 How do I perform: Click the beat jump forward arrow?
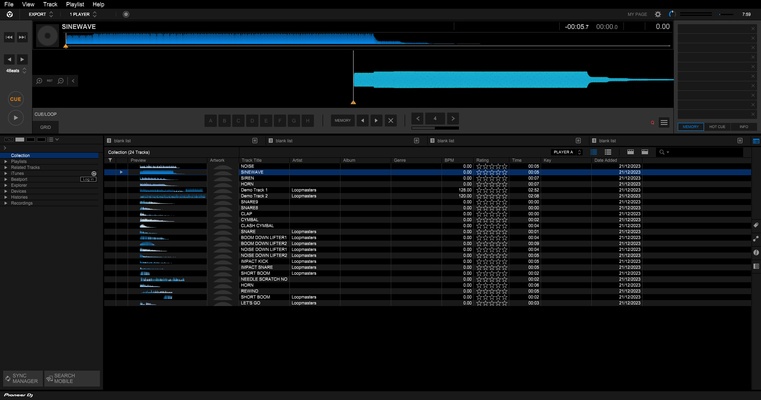pos(22,59)
